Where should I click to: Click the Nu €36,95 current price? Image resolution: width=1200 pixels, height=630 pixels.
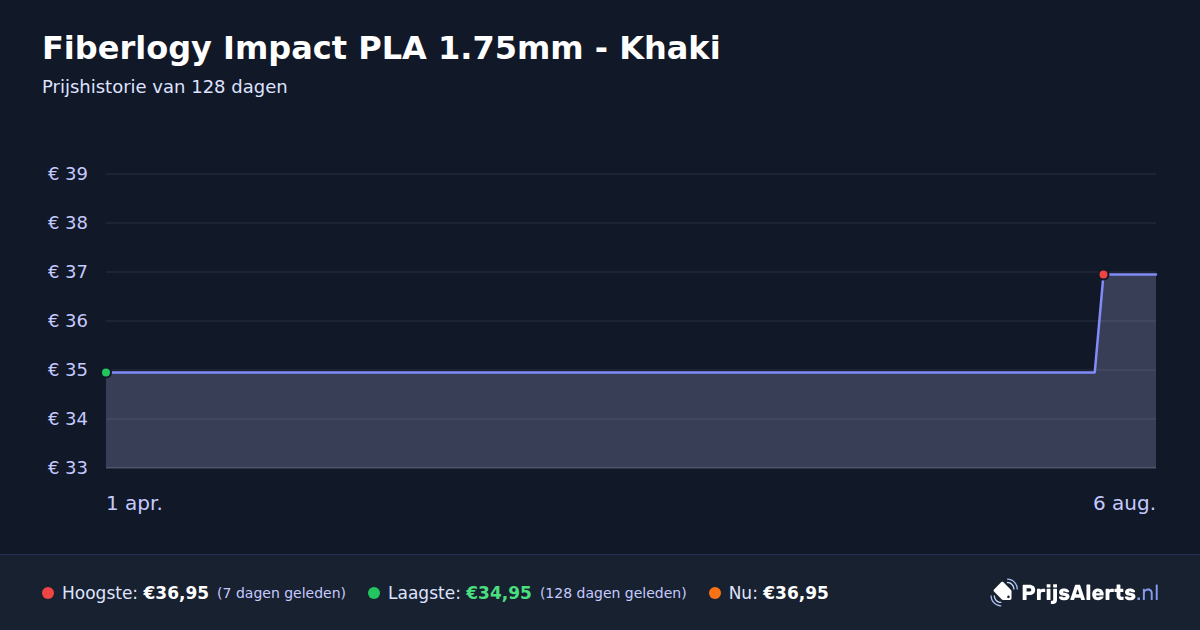click(x=796, y=593)
